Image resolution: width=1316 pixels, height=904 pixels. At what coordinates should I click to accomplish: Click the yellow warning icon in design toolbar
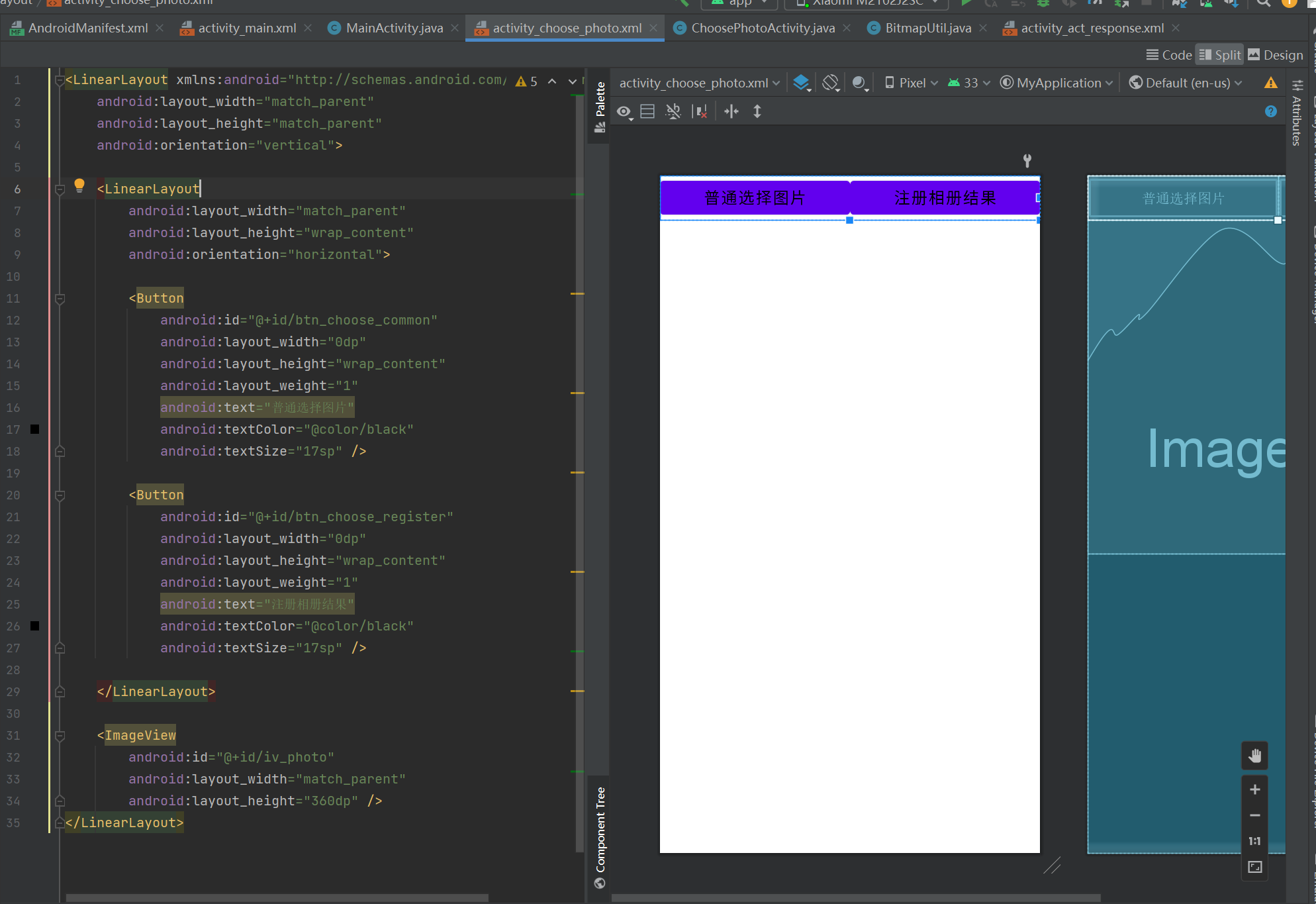[x=1271, y=83]
